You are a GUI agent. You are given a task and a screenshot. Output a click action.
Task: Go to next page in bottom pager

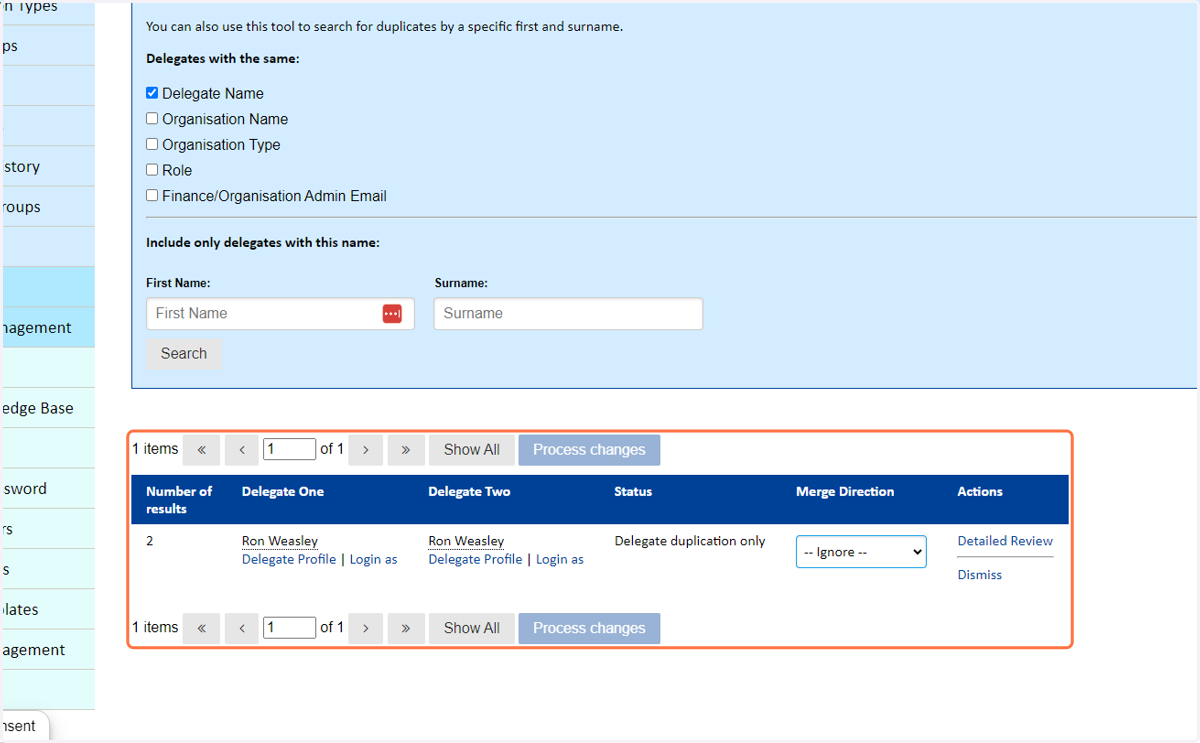point(366,628)
